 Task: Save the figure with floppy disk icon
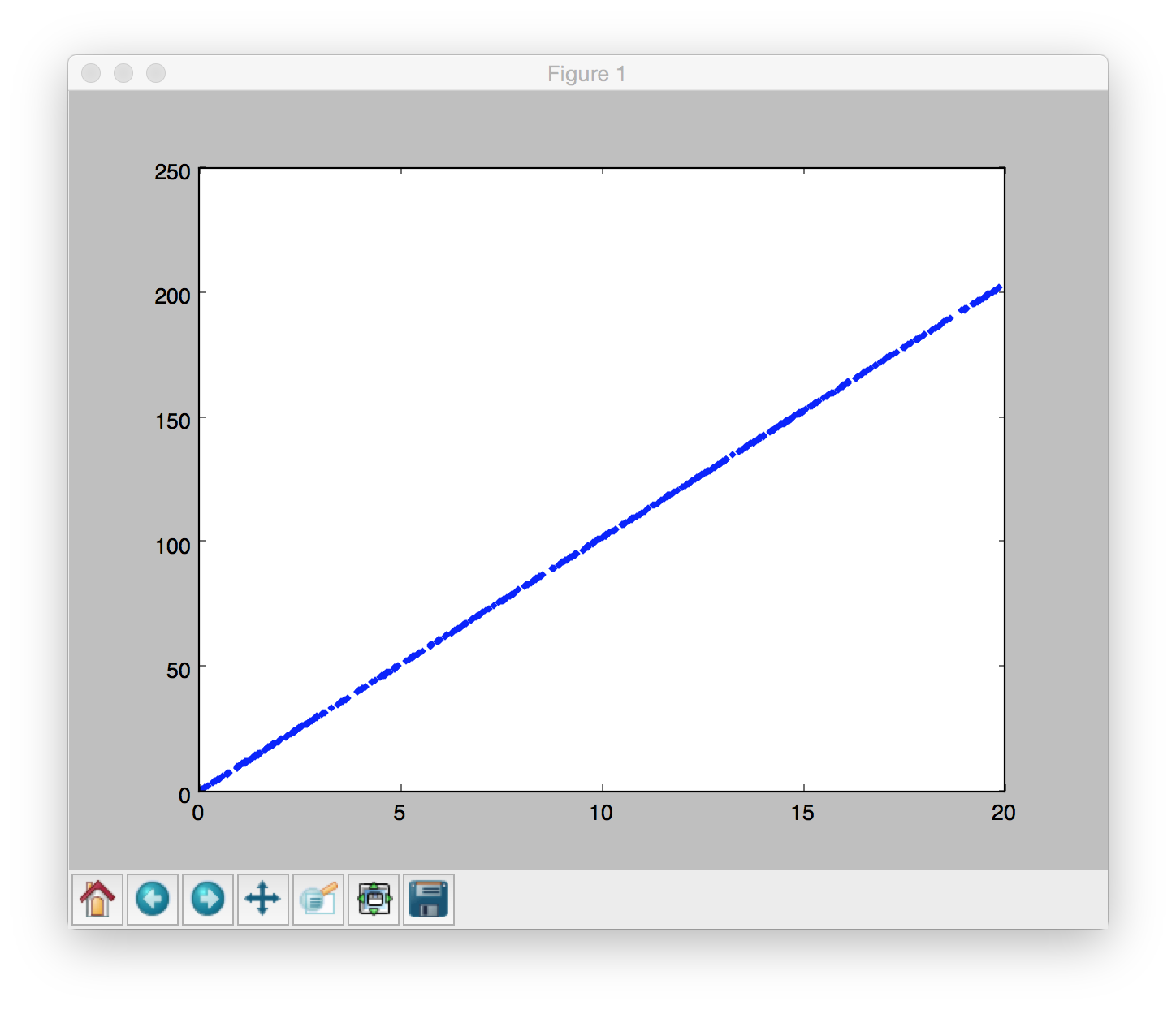point(429,899)
